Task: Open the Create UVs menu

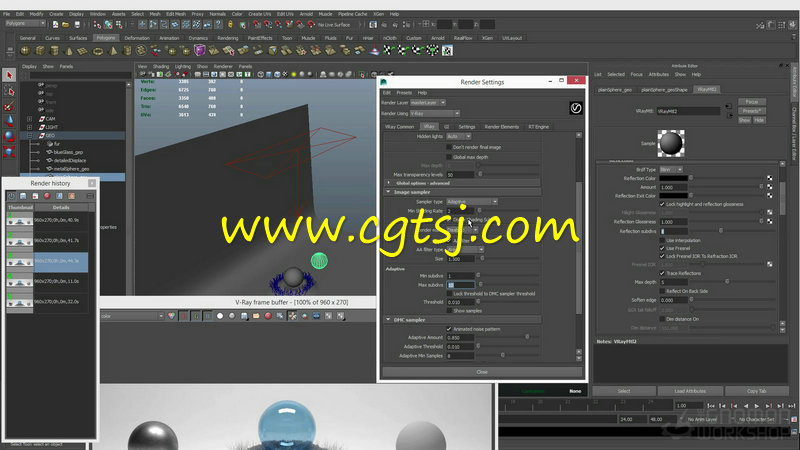Action: [260, 14]
